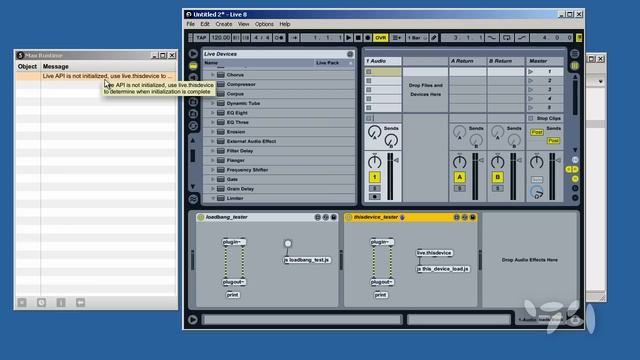Click the Punch-In switch icon

[492, 38]
